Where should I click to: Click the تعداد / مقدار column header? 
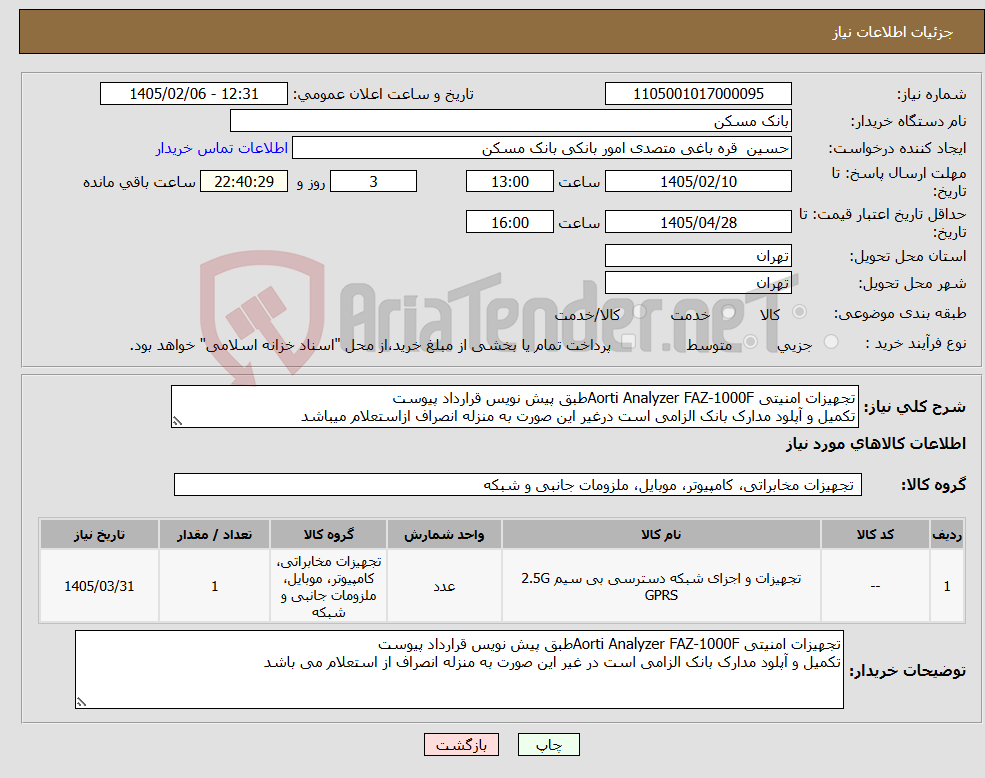click(x=214, y=534)
